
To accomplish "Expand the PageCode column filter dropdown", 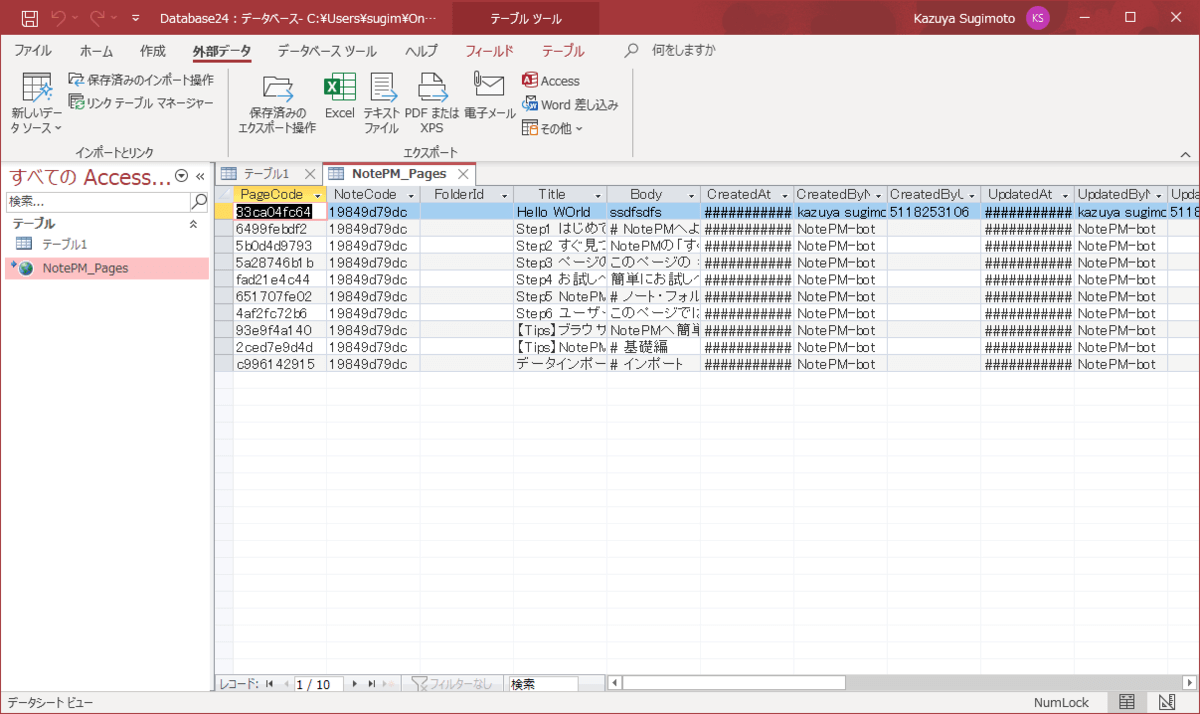I will click(317, 195).
